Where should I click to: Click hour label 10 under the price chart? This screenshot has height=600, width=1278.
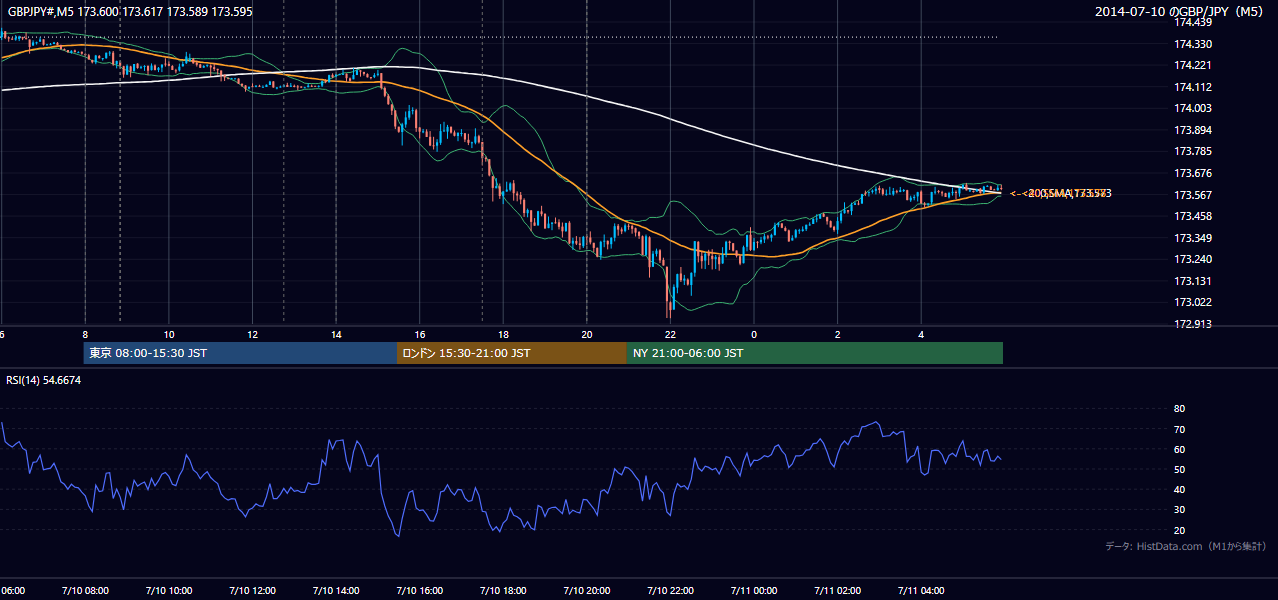point(169,335)
